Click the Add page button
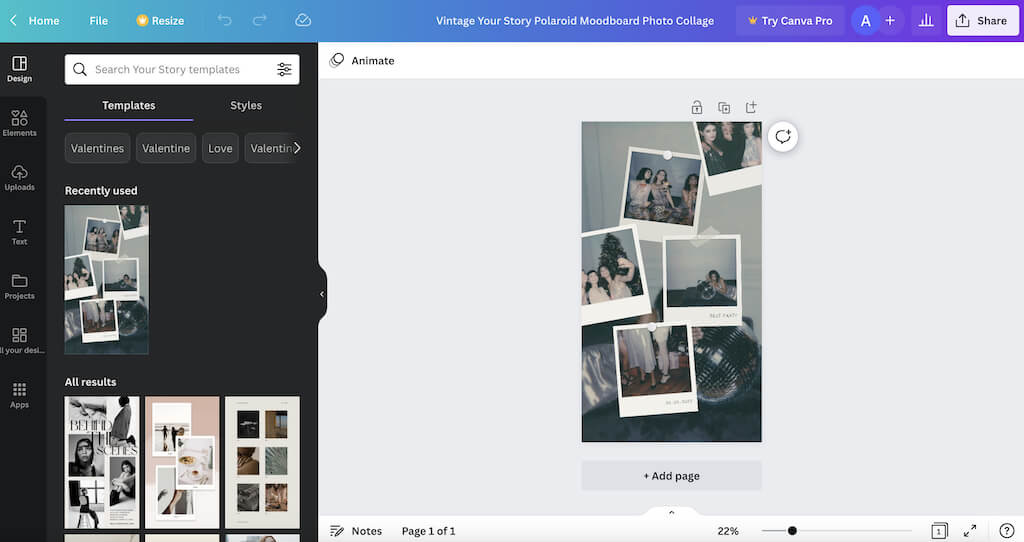1024x542 pixels. [x=671, y=476]
